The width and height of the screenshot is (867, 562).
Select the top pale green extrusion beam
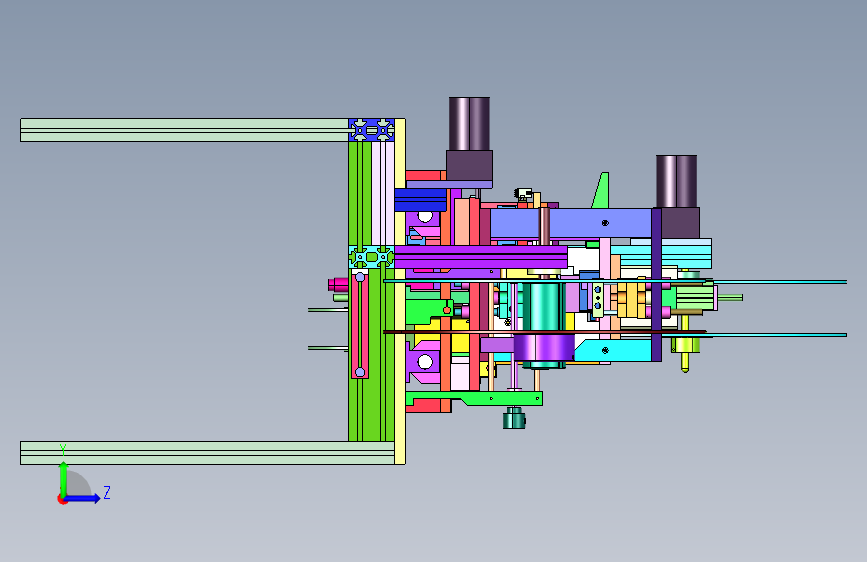pos(184,130)
